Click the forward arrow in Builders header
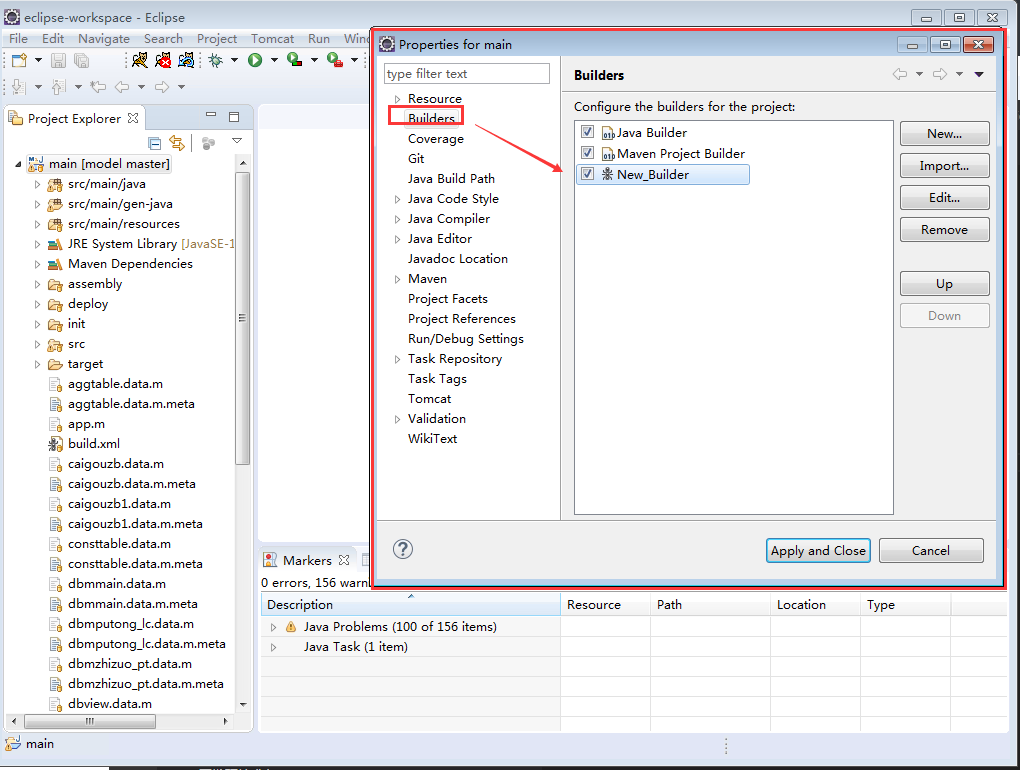Screen dimensions: 1020x770 coord(939,74)
